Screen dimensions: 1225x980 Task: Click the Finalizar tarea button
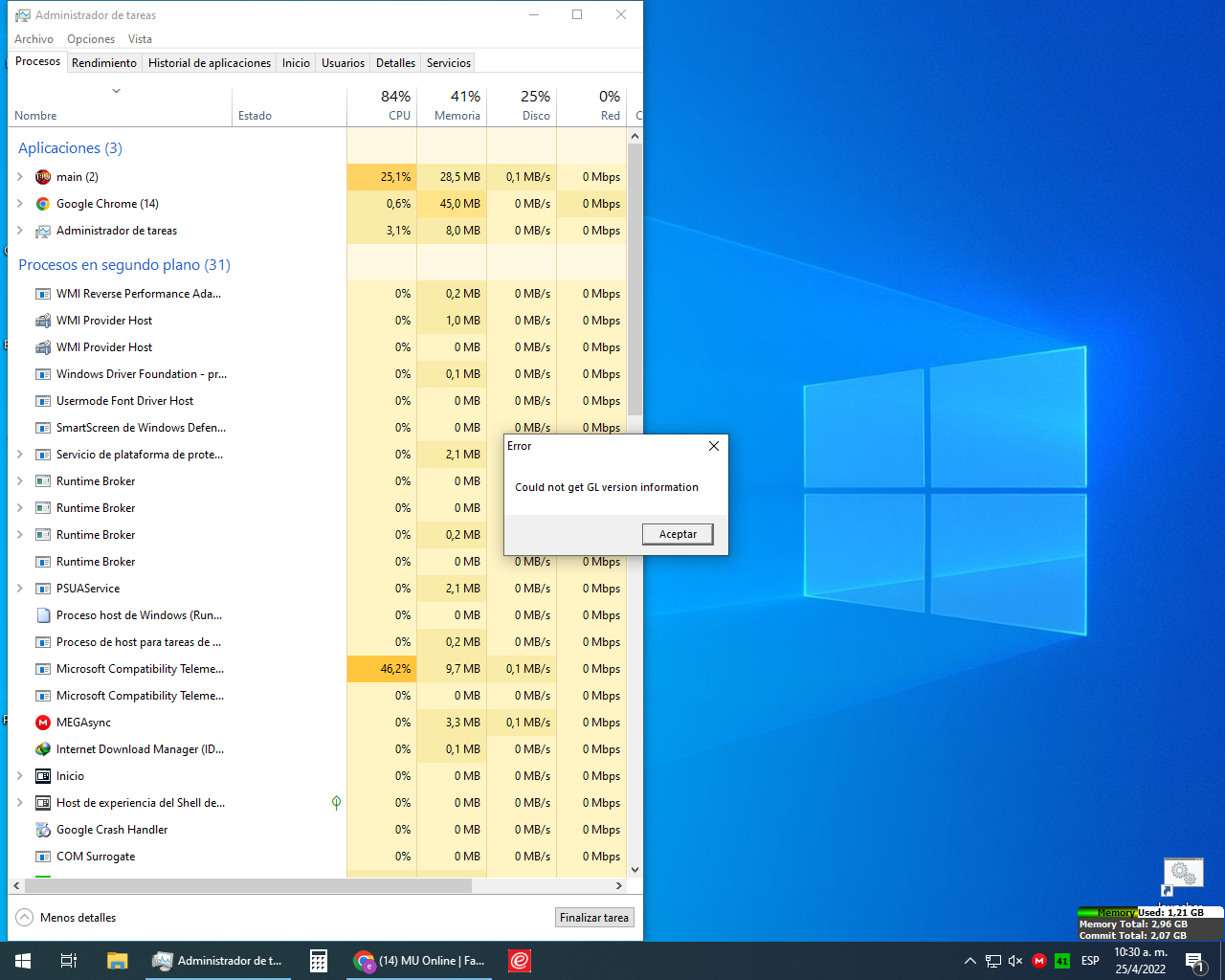pyautogui.click(x=594, y=918)
